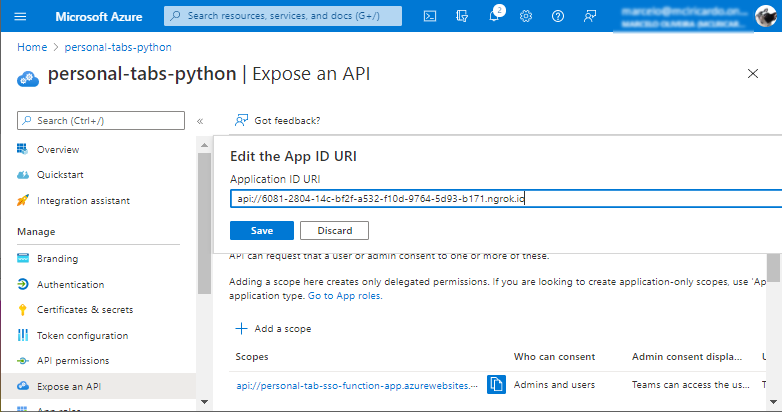Focus the sidebar Search (Ctrl+/) box

(101, 121)
